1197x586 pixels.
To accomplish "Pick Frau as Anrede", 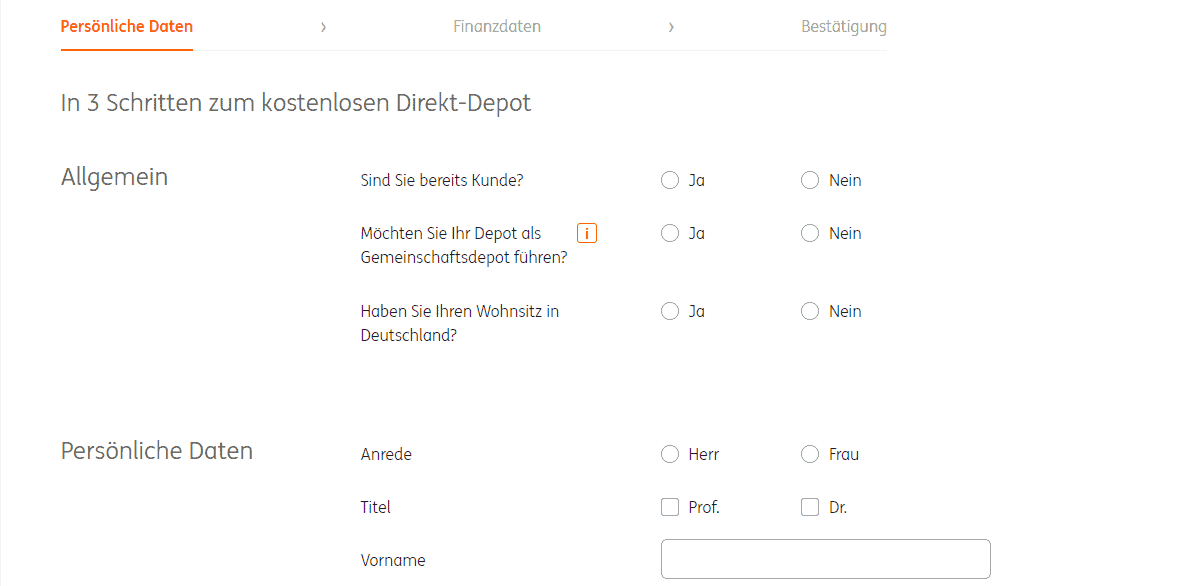I will click(x=810, y=455).
